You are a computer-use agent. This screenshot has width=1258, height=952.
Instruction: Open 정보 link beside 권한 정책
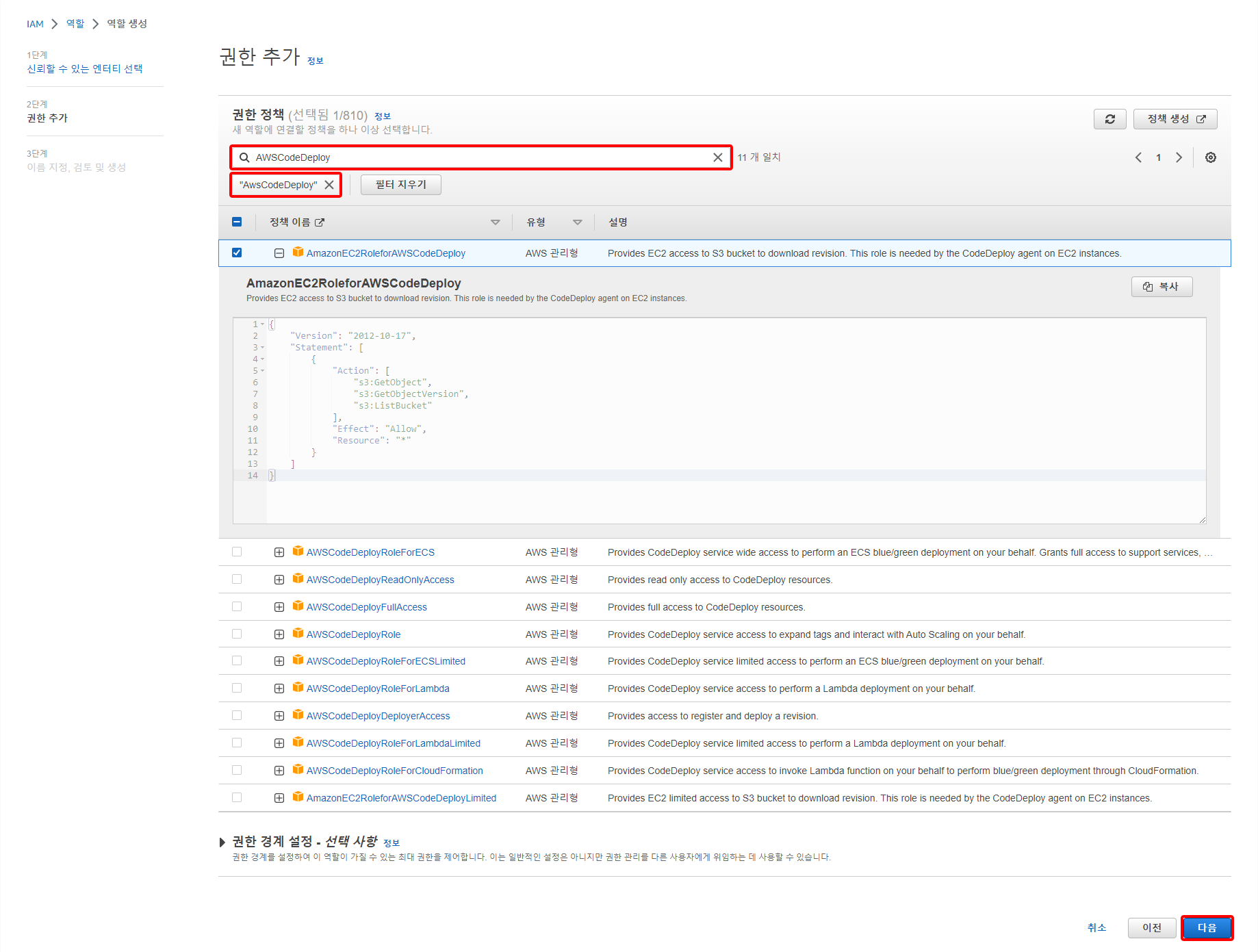pos(383,116)
